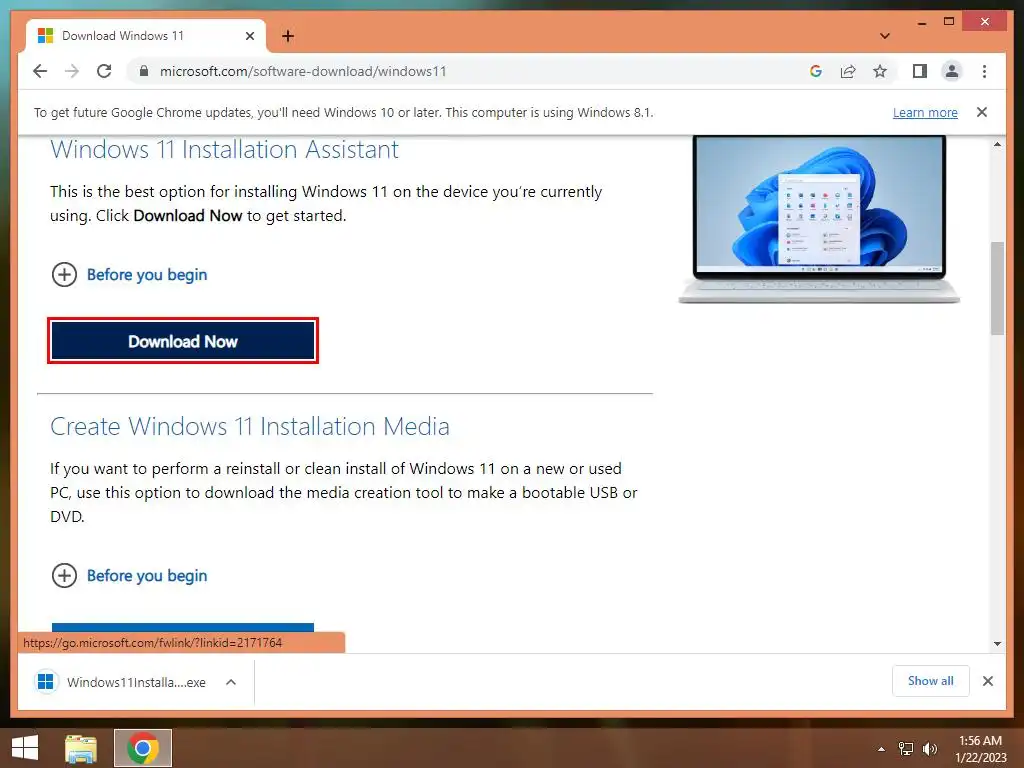Image resolution: width=1024 pixels, height=768 pixels.
Task: Expand the download item options chevron
Action: tap(231, 682)
